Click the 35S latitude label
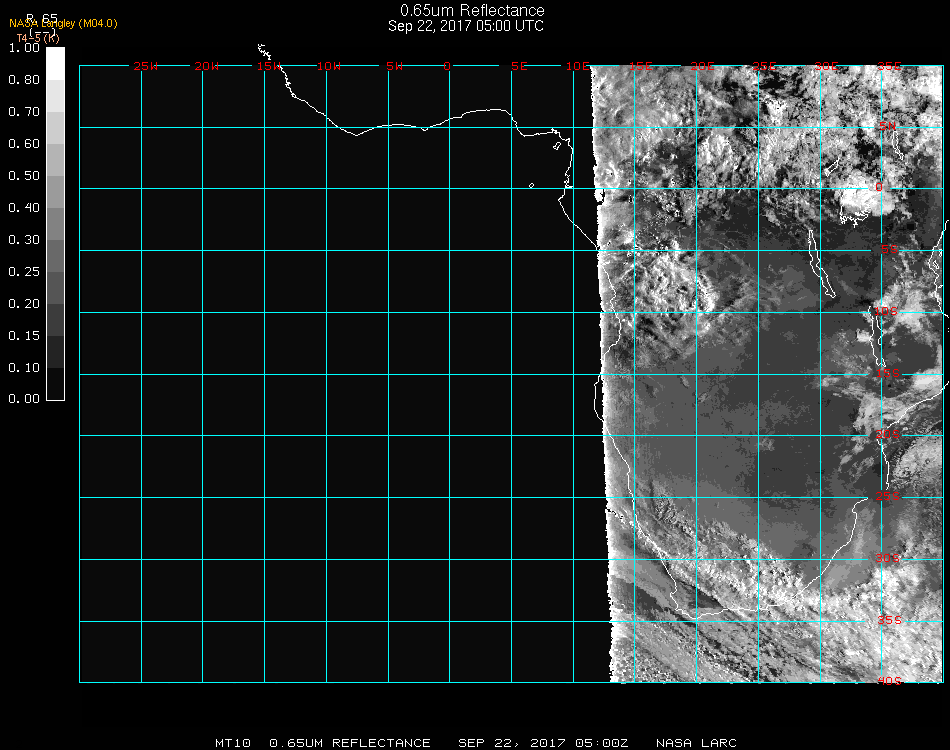The height and width of the screenshot is (750, 950). click(890, 620)
